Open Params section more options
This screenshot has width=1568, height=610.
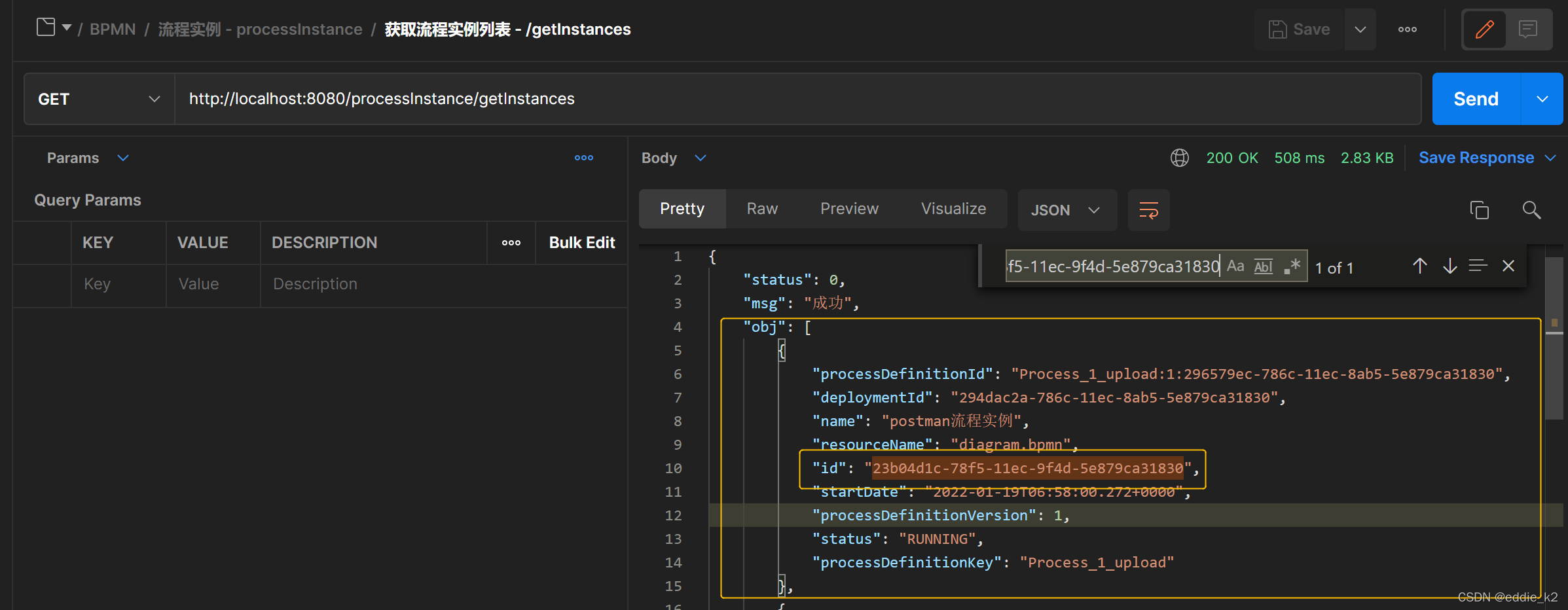point(584,158)
